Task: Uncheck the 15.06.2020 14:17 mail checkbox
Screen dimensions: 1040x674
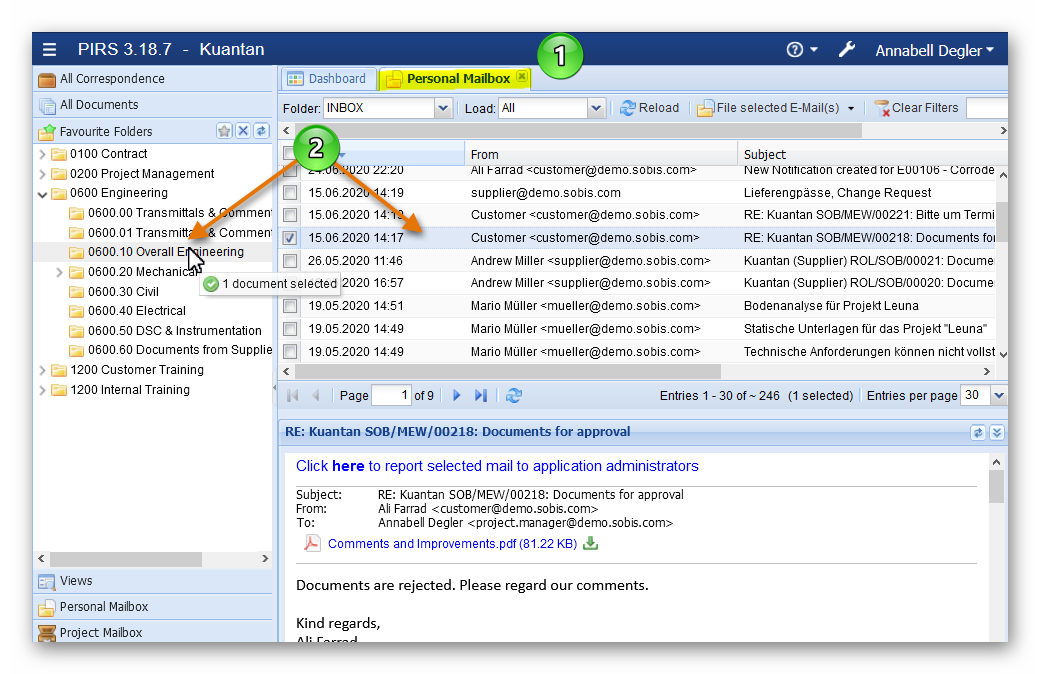Action: (290, 238)
